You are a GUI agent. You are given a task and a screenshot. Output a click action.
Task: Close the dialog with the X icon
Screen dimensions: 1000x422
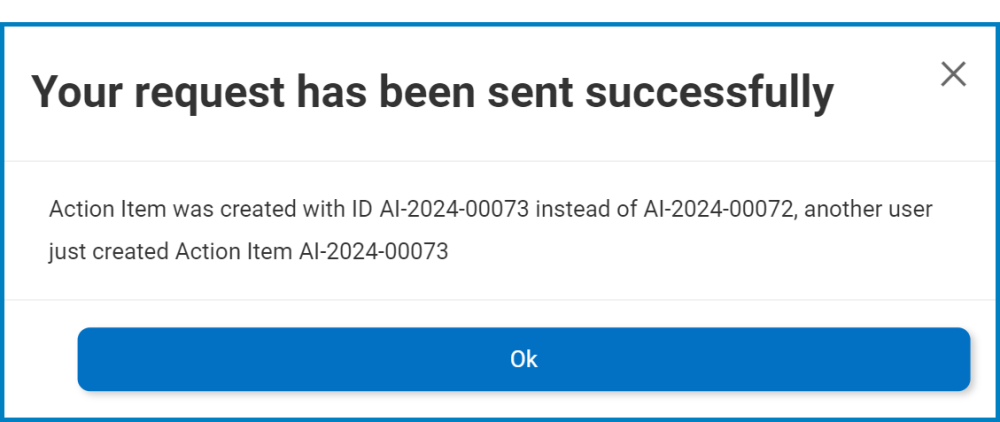click(953, 74)
